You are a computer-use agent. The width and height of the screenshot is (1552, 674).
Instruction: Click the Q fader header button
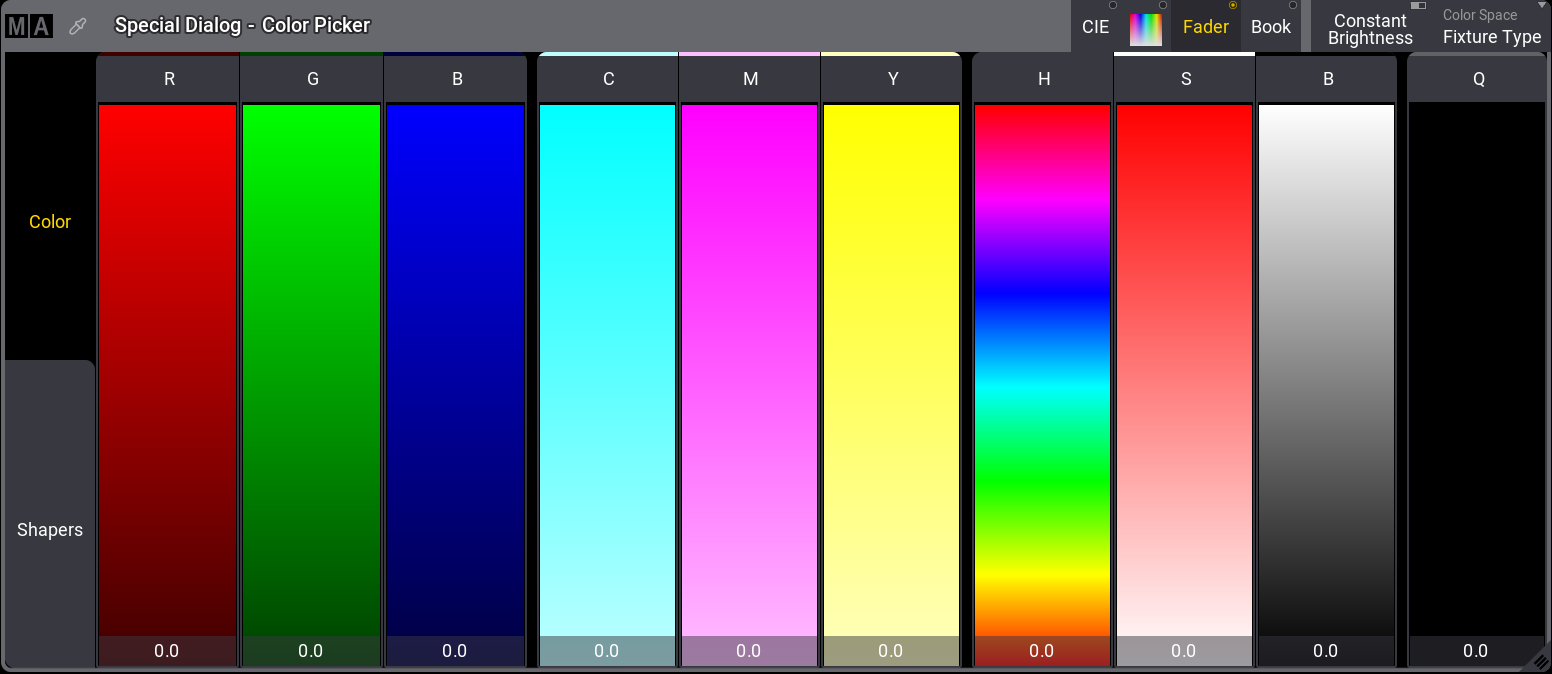coord(1478,79)
